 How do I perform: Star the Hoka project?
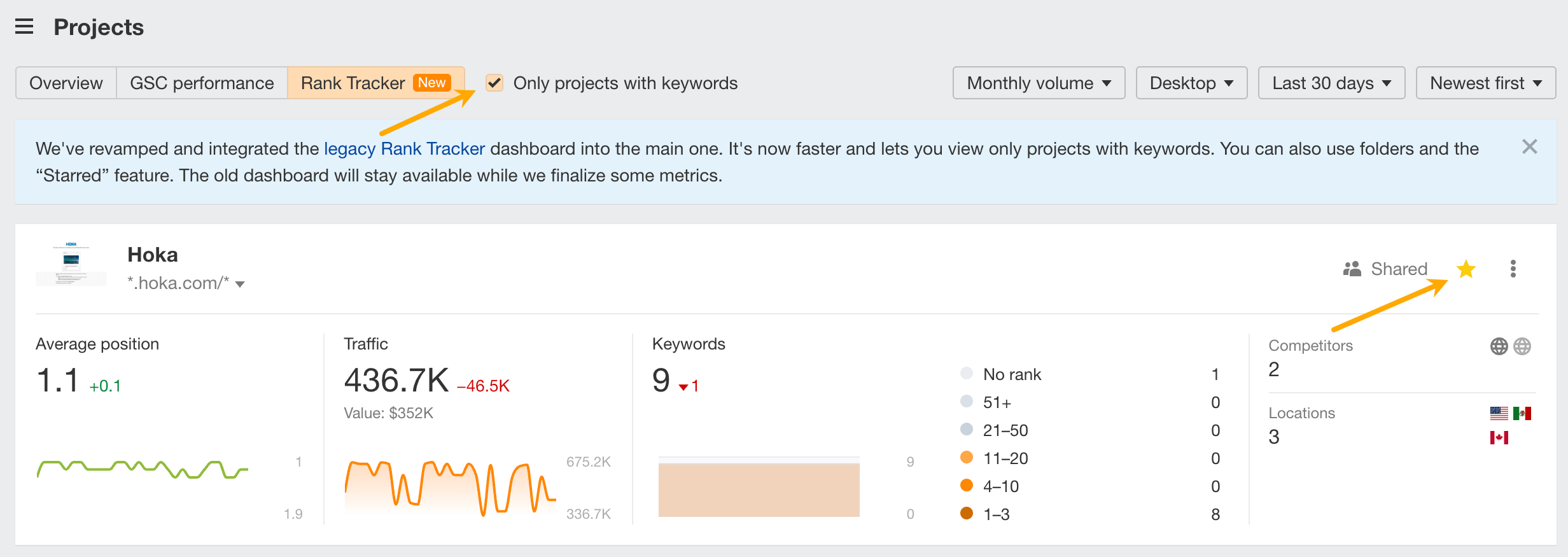pos(1465,269)
